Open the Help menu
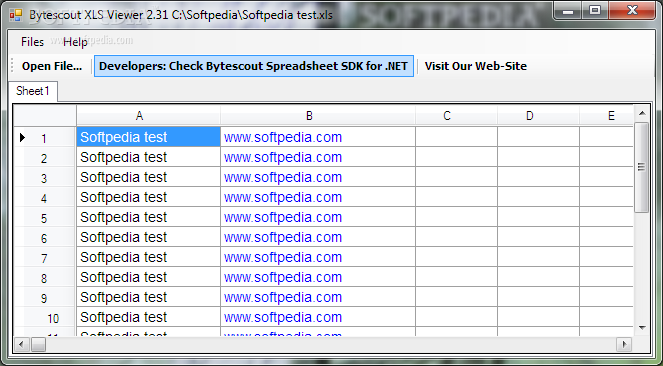 pos(75,42)
